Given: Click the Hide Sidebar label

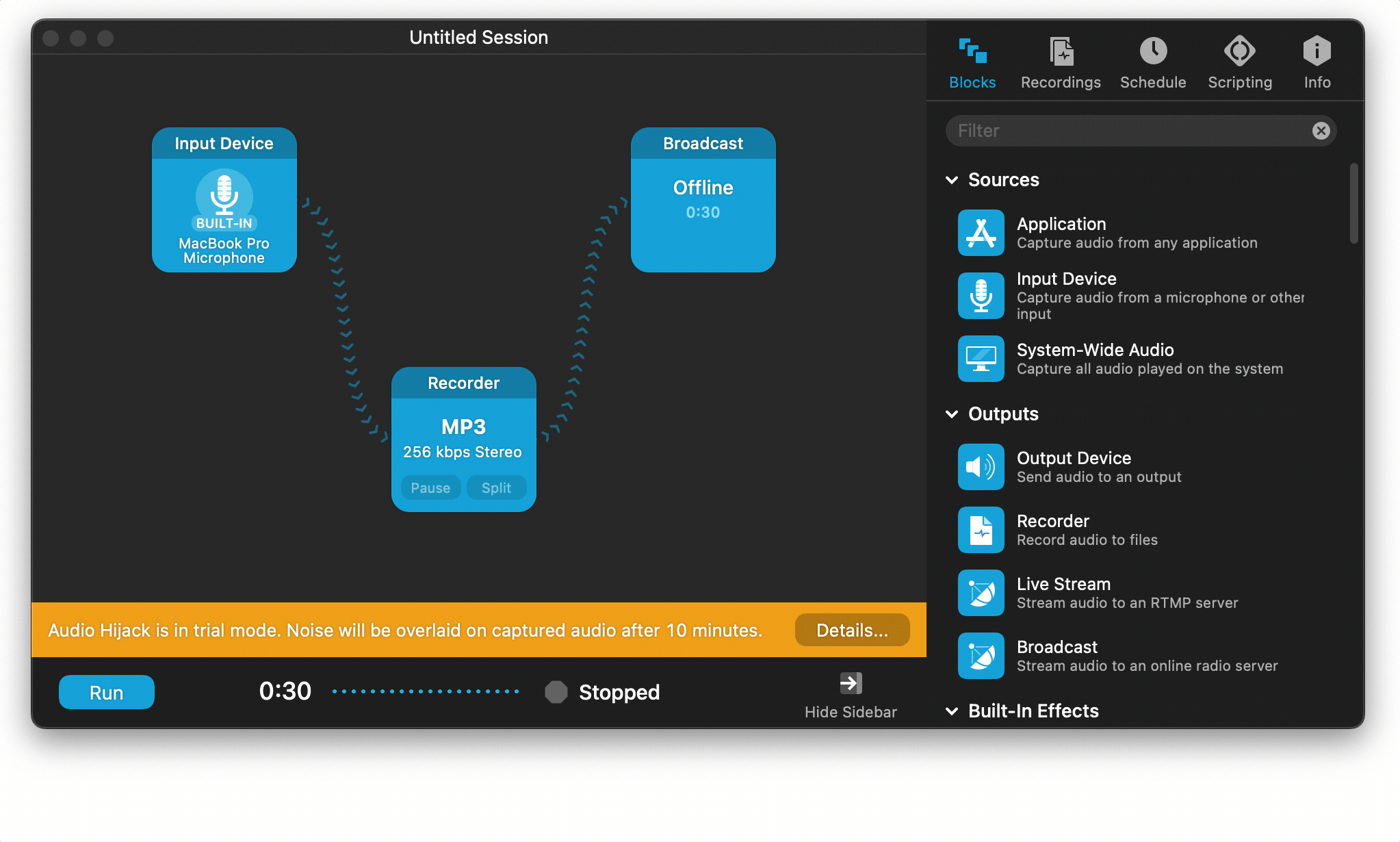Looking at the screenshot, I should click(x=851, y=712).
